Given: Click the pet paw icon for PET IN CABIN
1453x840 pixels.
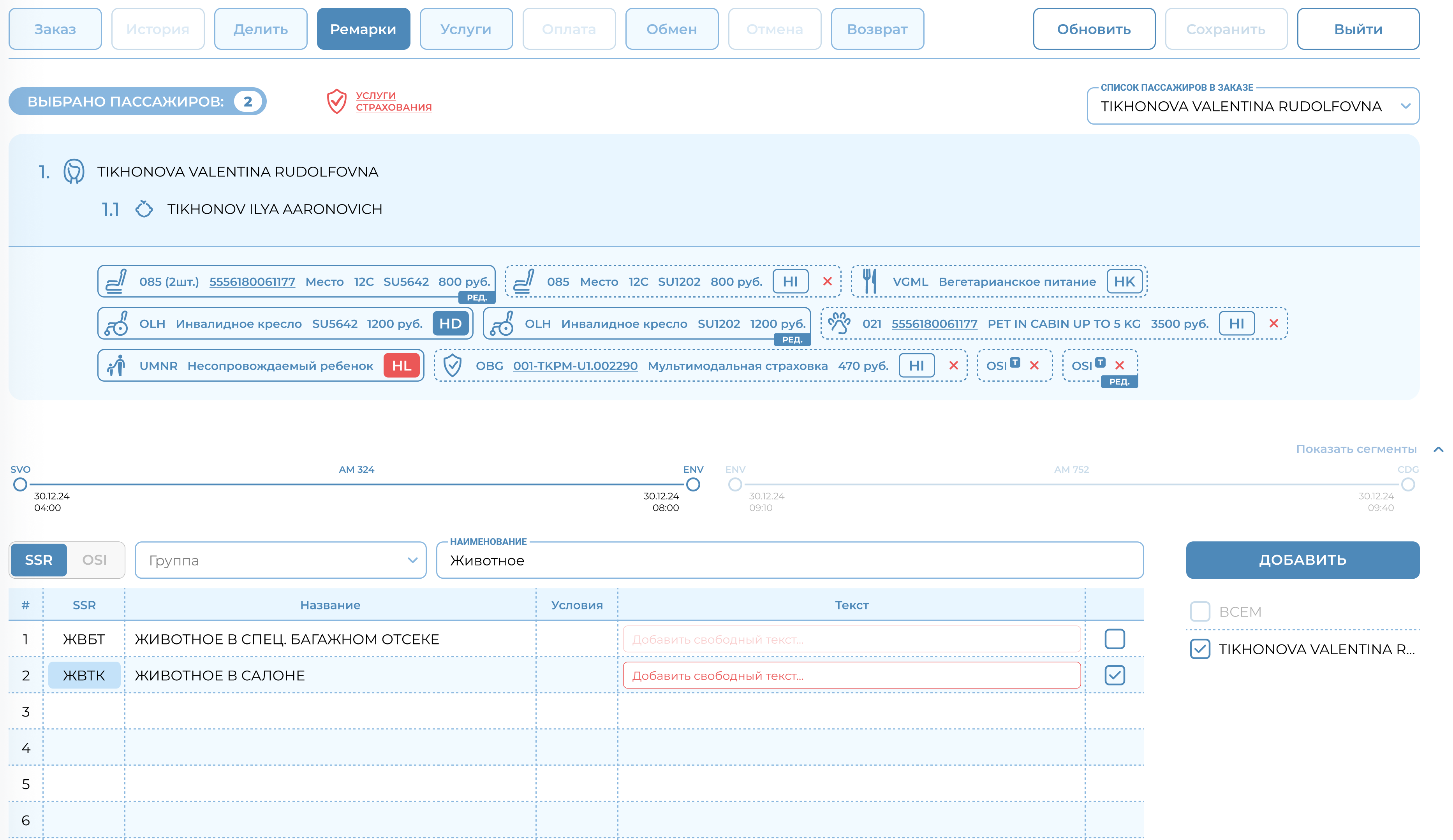Looking at the screenshot, I should (839, 324).
